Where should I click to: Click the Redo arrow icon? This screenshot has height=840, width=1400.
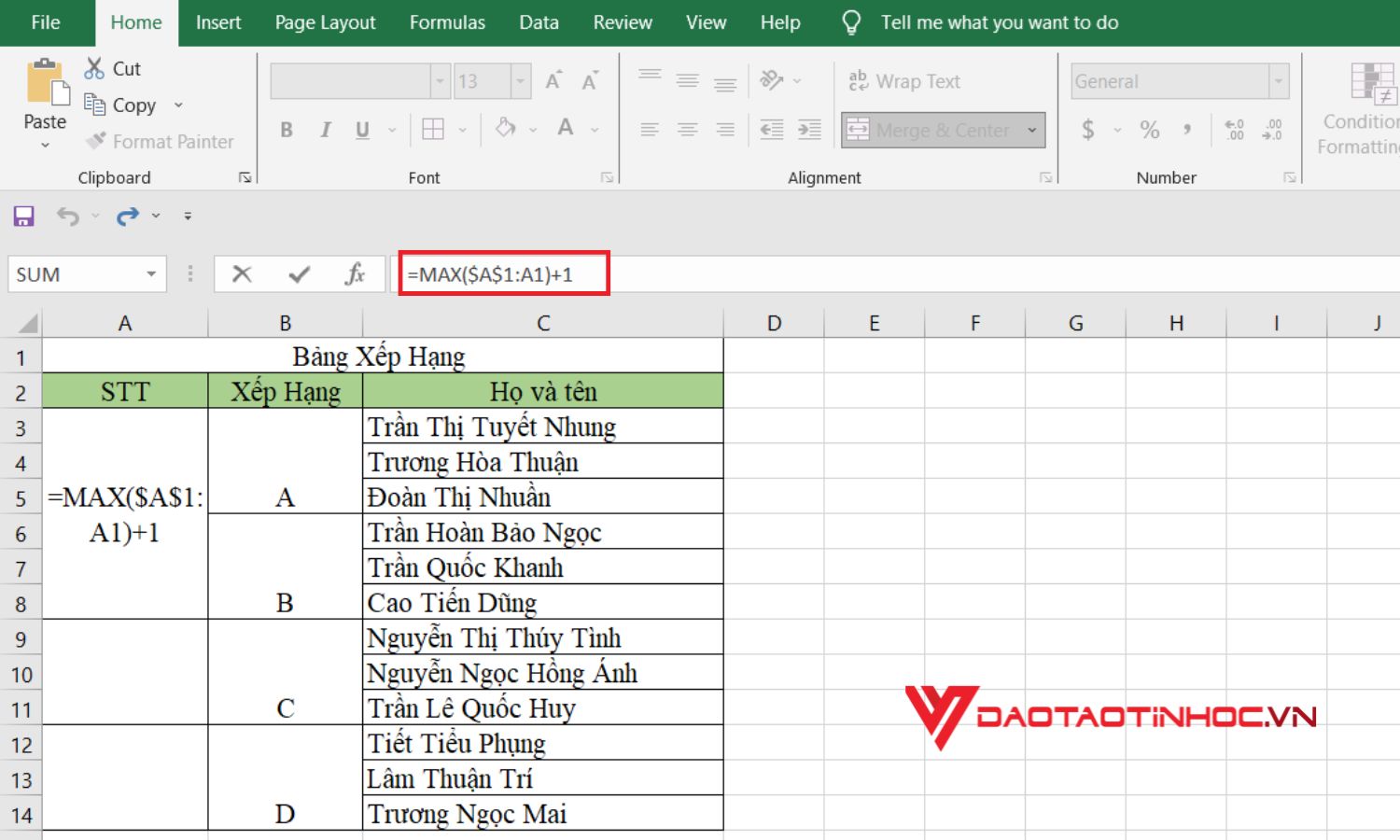[x=128, y=217]
